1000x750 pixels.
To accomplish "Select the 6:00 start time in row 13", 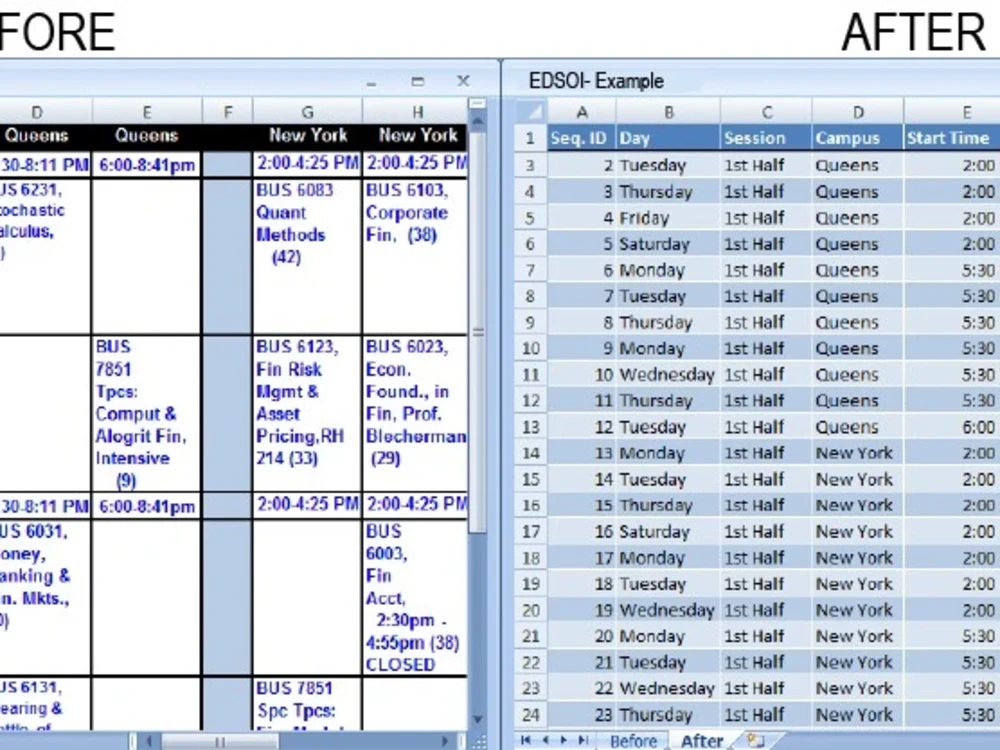I will 952,427.
